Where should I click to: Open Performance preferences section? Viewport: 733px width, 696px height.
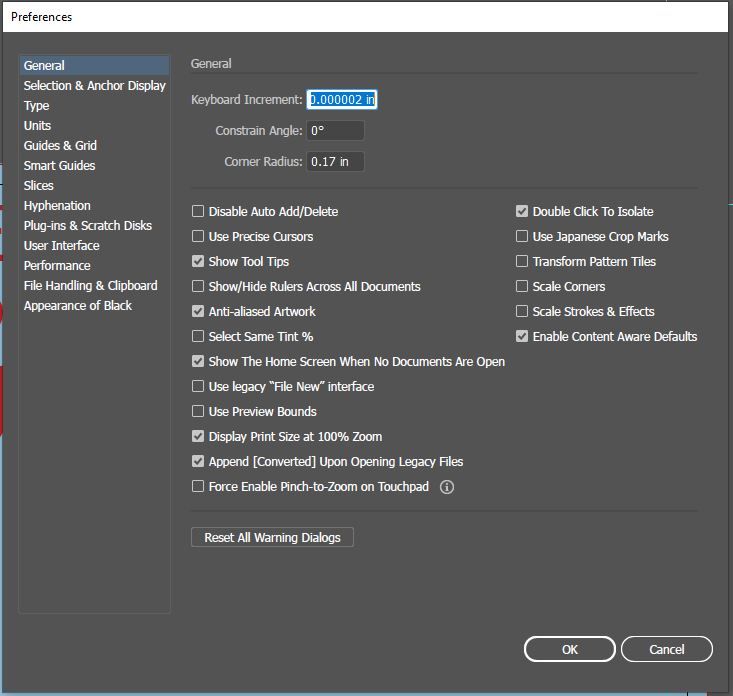coord(57,266)
